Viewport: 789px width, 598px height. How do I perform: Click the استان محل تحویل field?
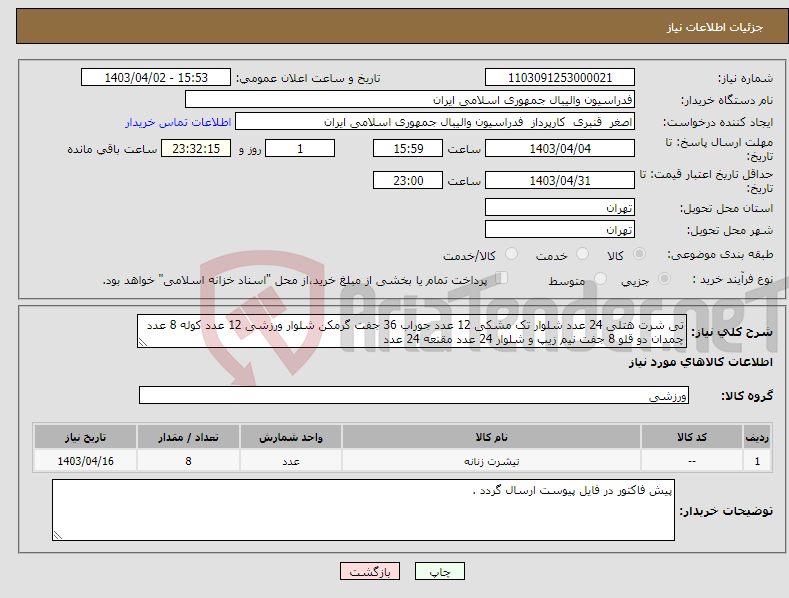[560, 207]
